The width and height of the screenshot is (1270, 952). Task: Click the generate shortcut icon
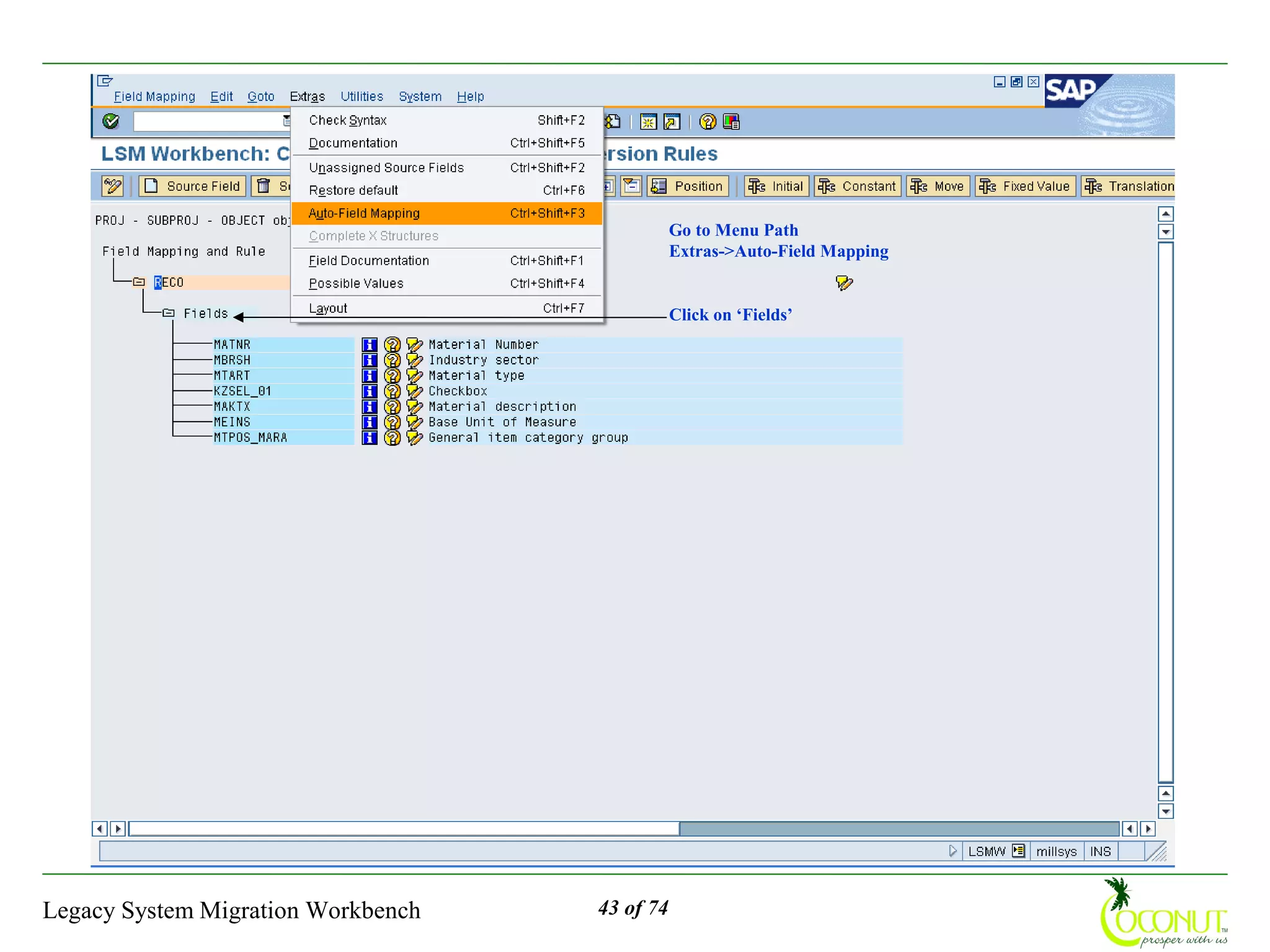pyautogui.click(x=672, y=121)
